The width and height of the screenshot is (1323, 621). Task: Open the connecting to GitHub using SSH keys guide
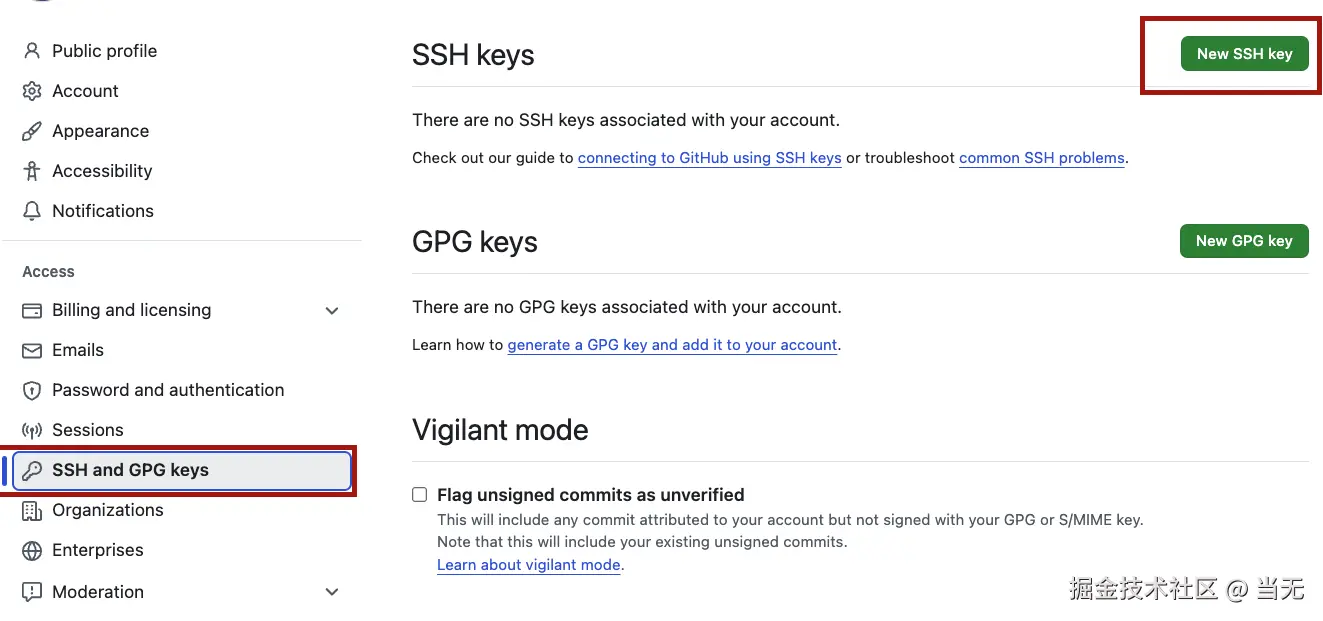[709, 157]
